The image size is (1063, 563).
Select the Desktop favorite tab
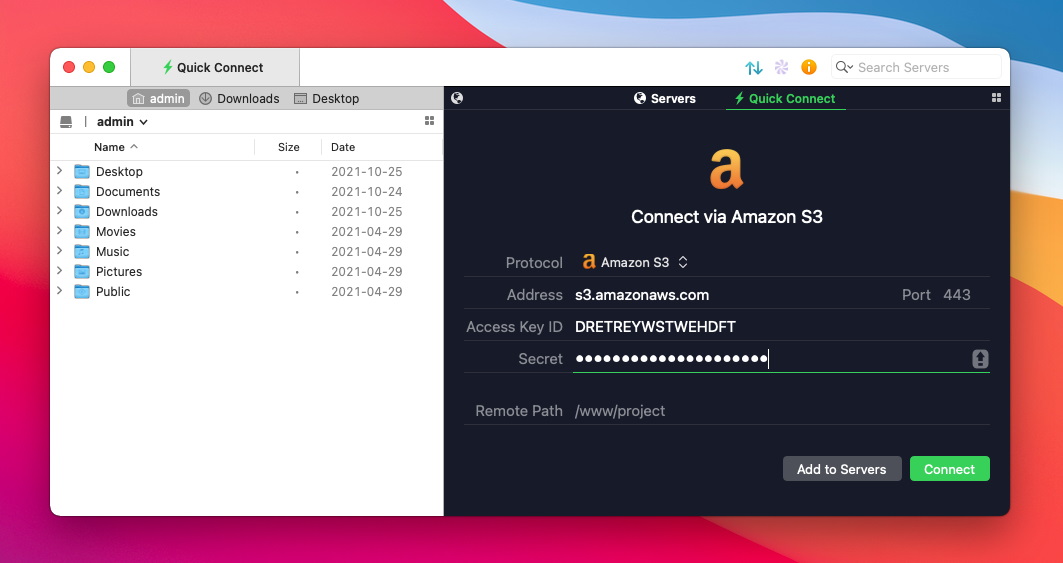point(326,98)
